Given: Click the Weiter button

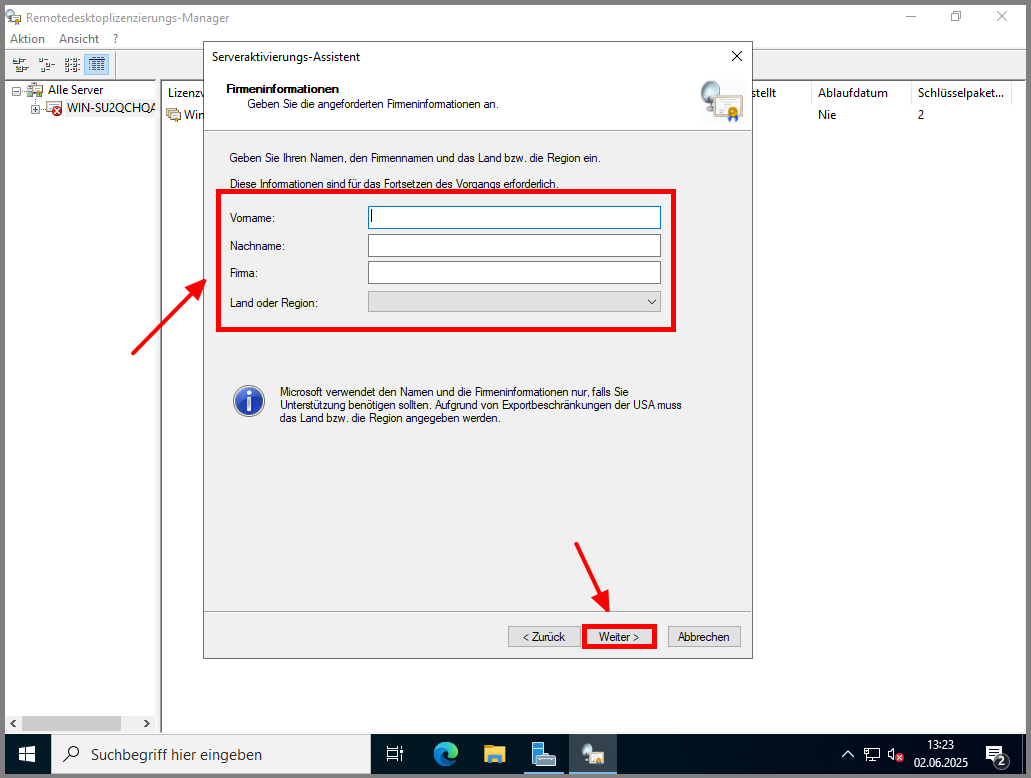Looking at the screenshot, I should click(619, 636).
